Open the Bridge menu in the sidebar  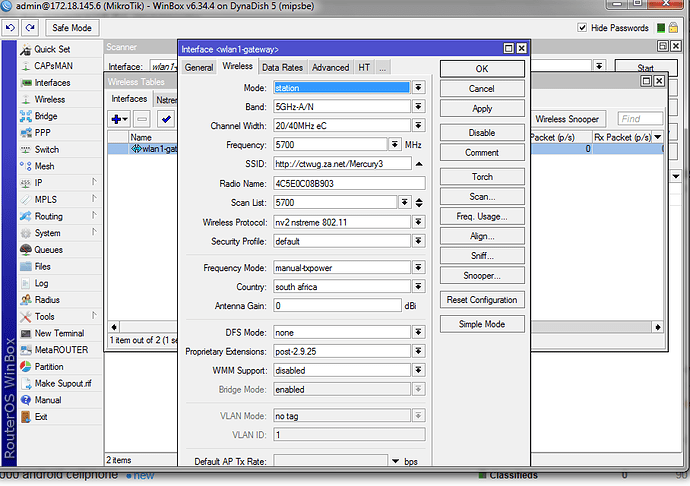point(46,116)
